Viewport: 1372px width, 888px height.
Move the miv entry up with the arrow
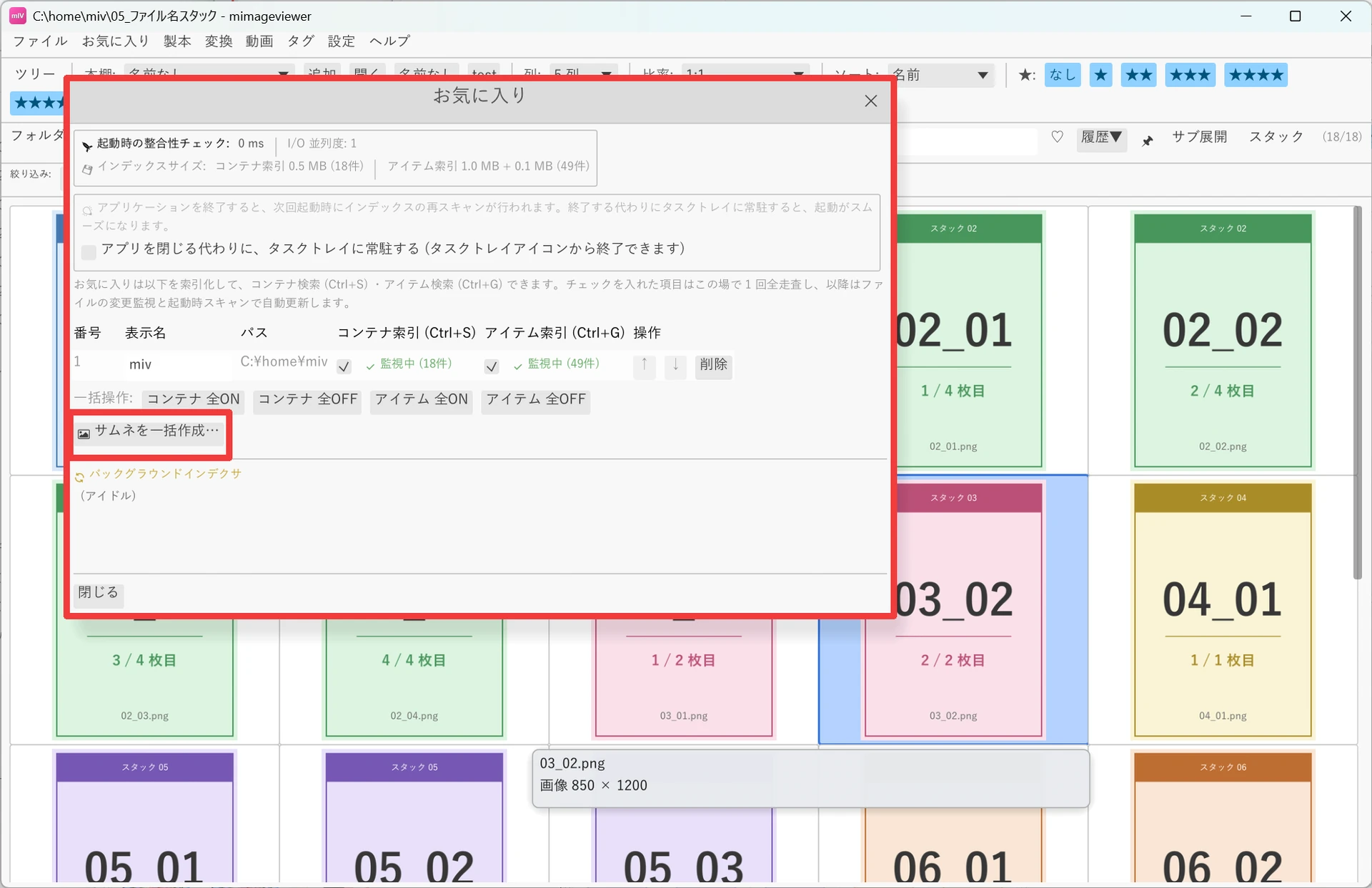pyautogui.click(x=644, y=366)
